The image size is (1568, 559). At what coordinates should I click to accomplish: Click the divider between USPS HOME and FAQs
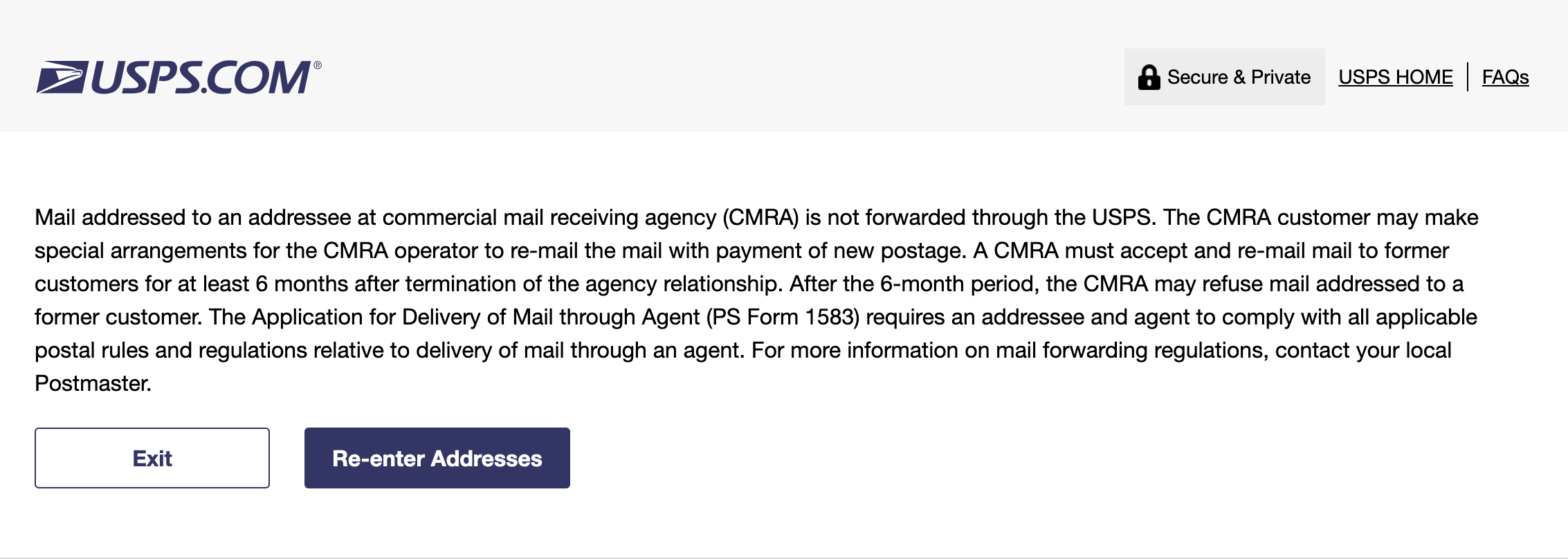(x=1468, y=77)
